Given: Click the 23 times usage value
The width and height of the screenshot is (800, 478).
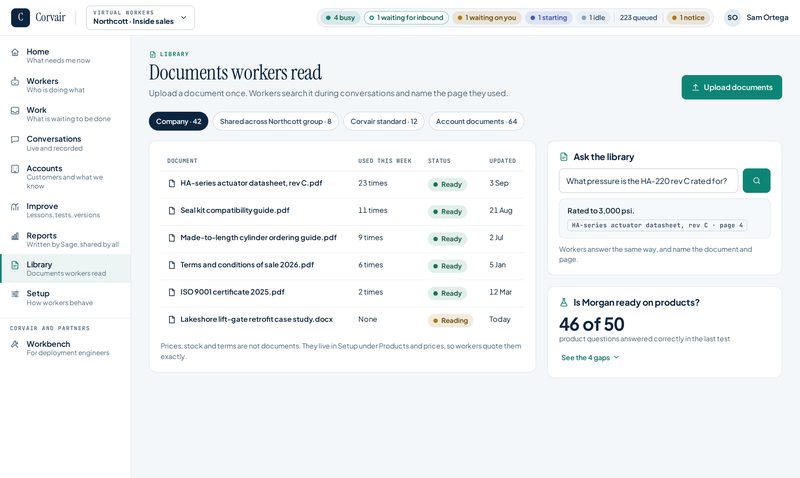Looking at the screenshot, I should pos(372,183).
